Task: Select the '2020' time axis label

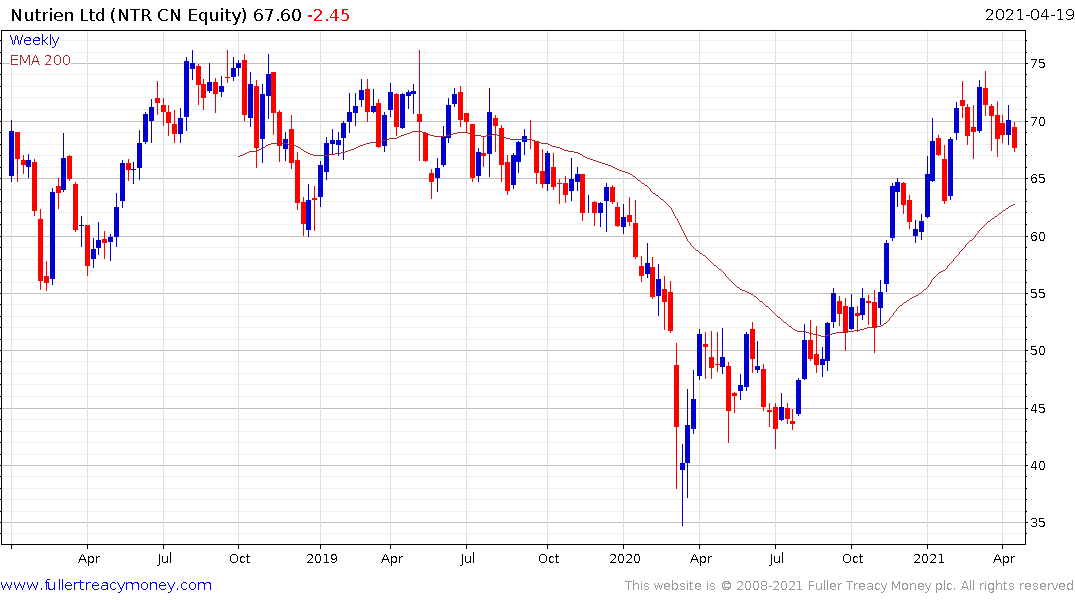Action: pyautogui.click(x=625, y=558)
